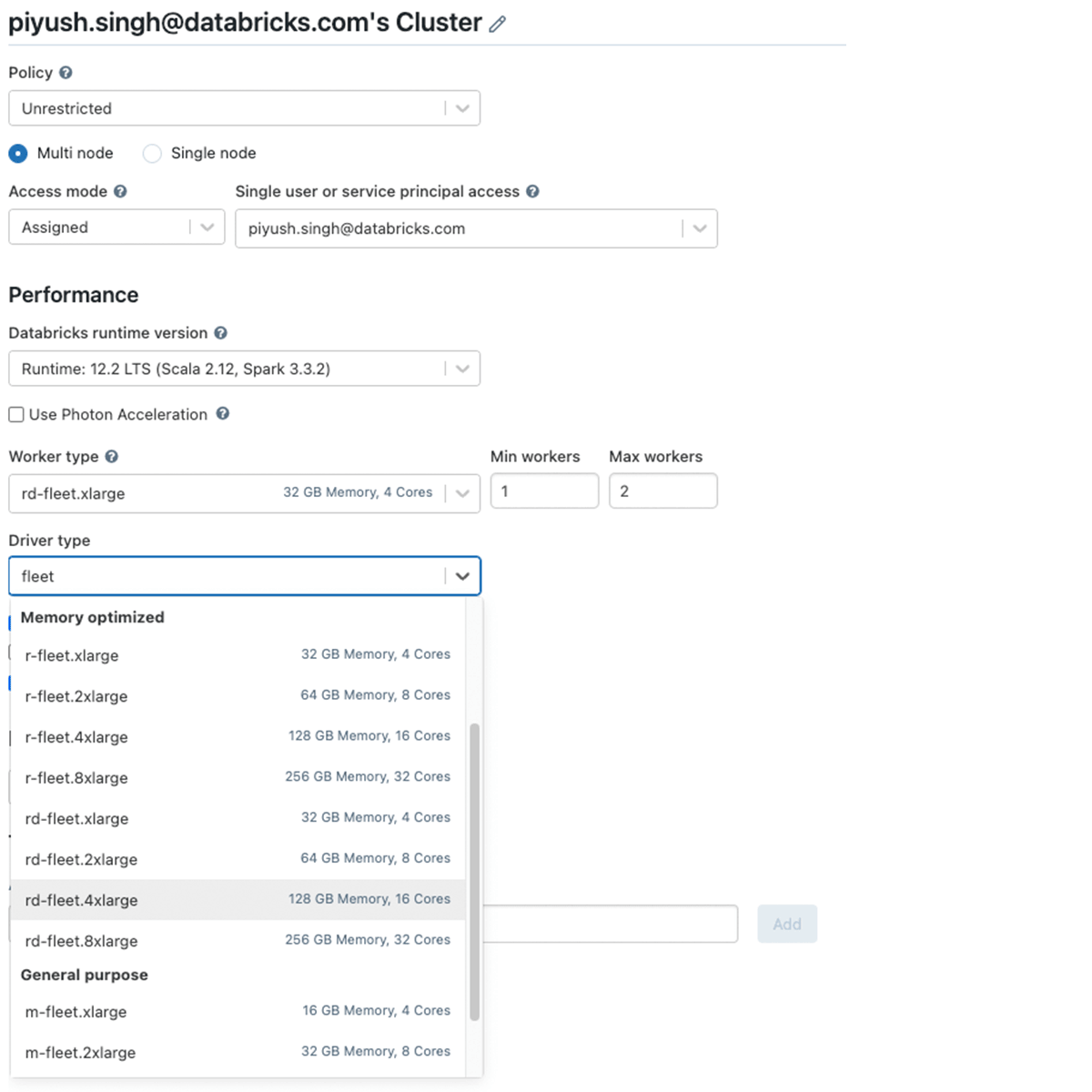Viewport: 1092px width, 1092px height.
Task: Collapse the Driver type dropdown
Action: tap(462, 576)
